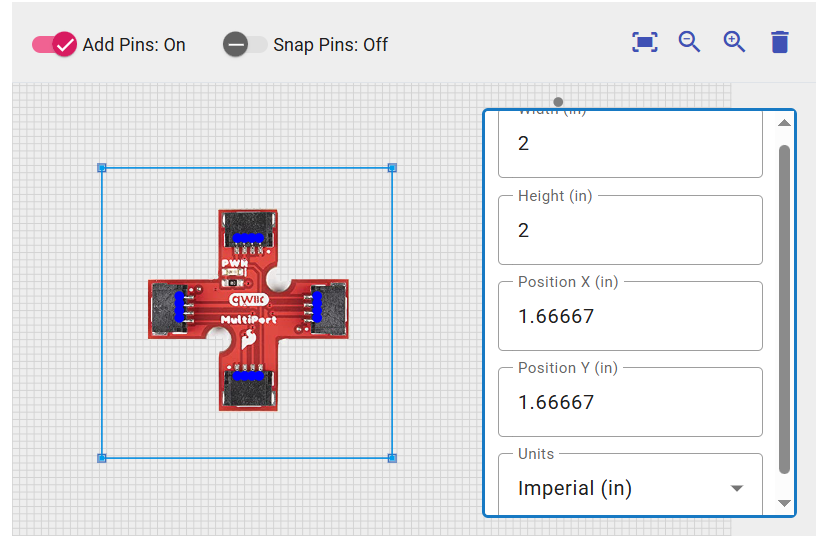Enable the Snap Pins toggle

pos(245,45)
